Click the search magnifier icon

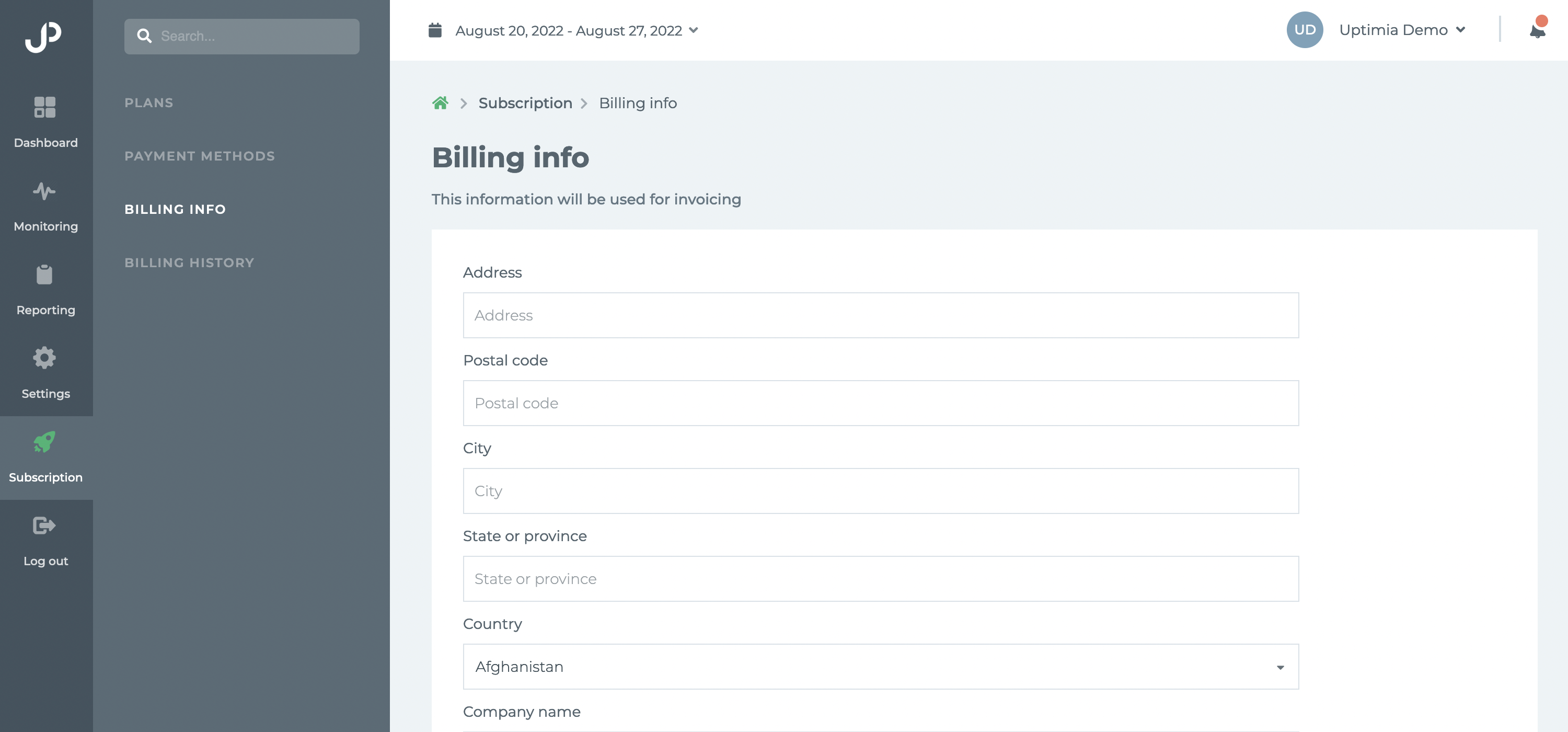pos(144,36)
